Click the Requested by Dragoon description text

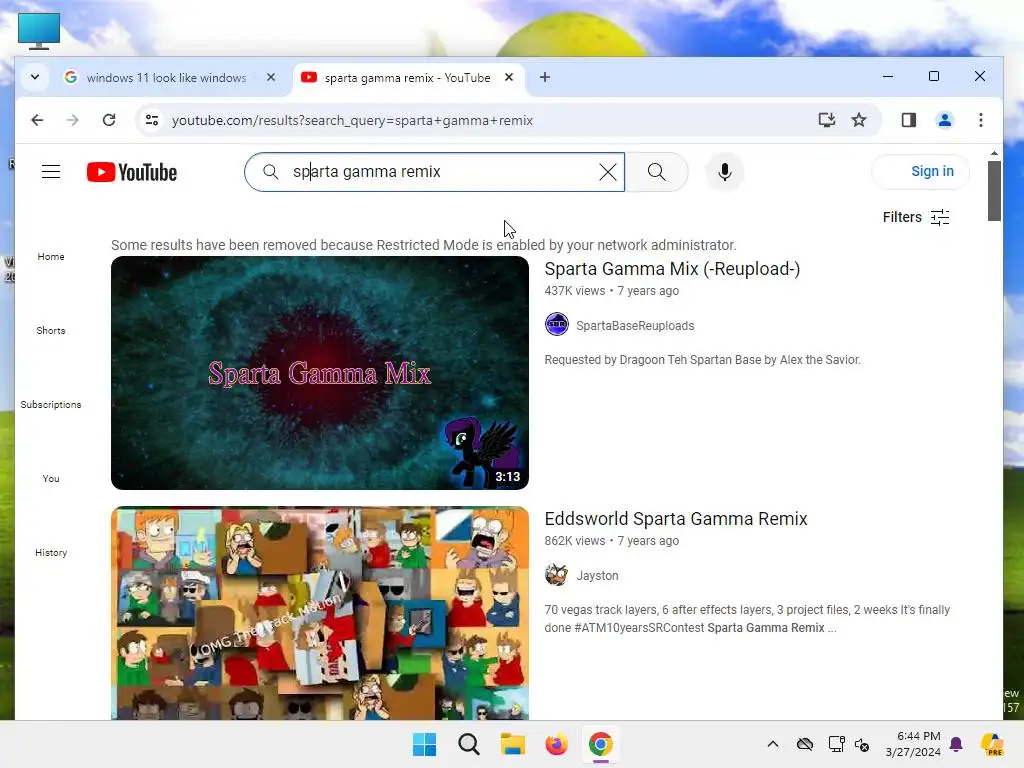703,360
